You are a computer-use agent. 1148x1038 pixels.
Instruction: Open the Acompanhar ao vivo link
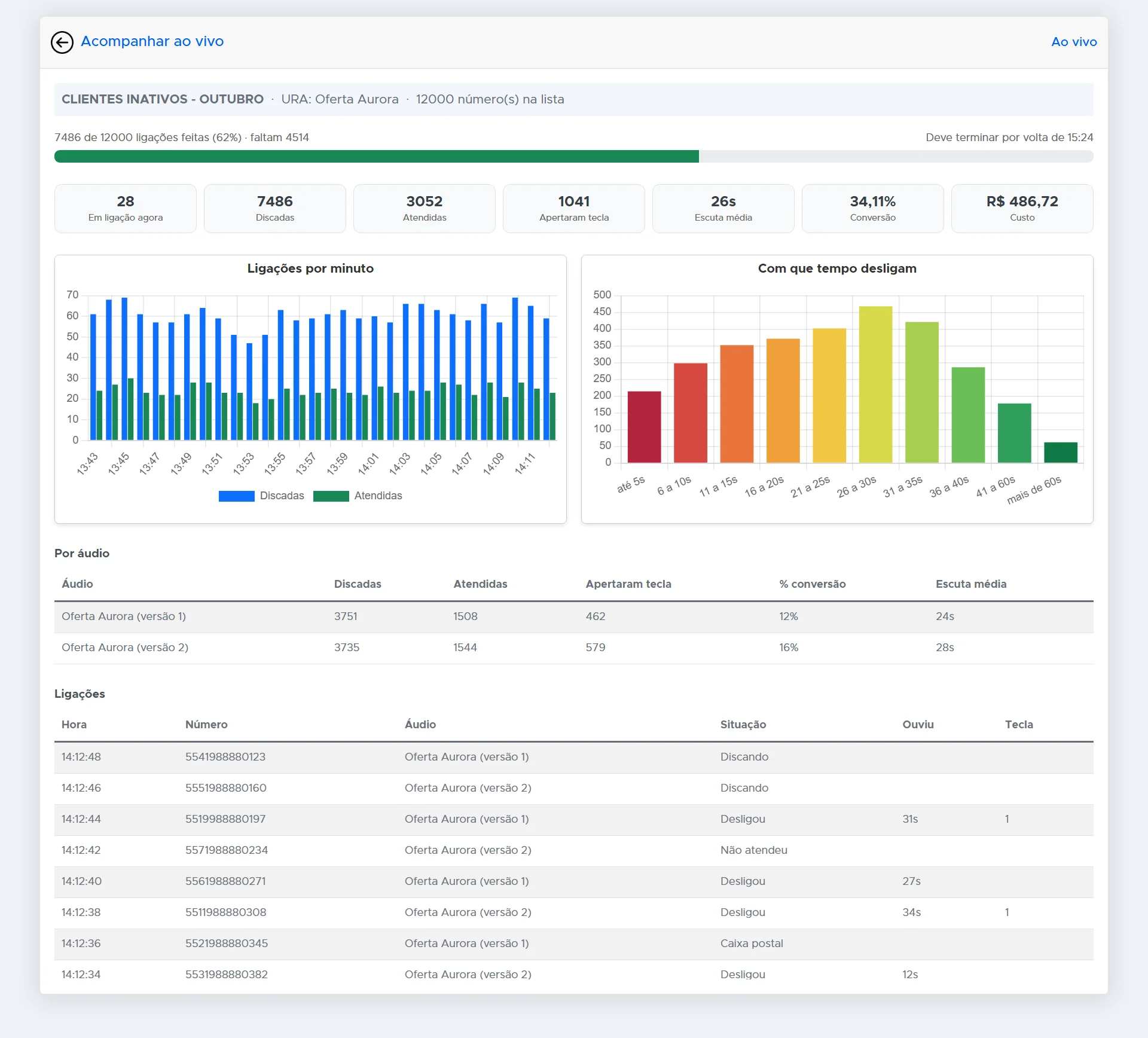tap(152, 41)
